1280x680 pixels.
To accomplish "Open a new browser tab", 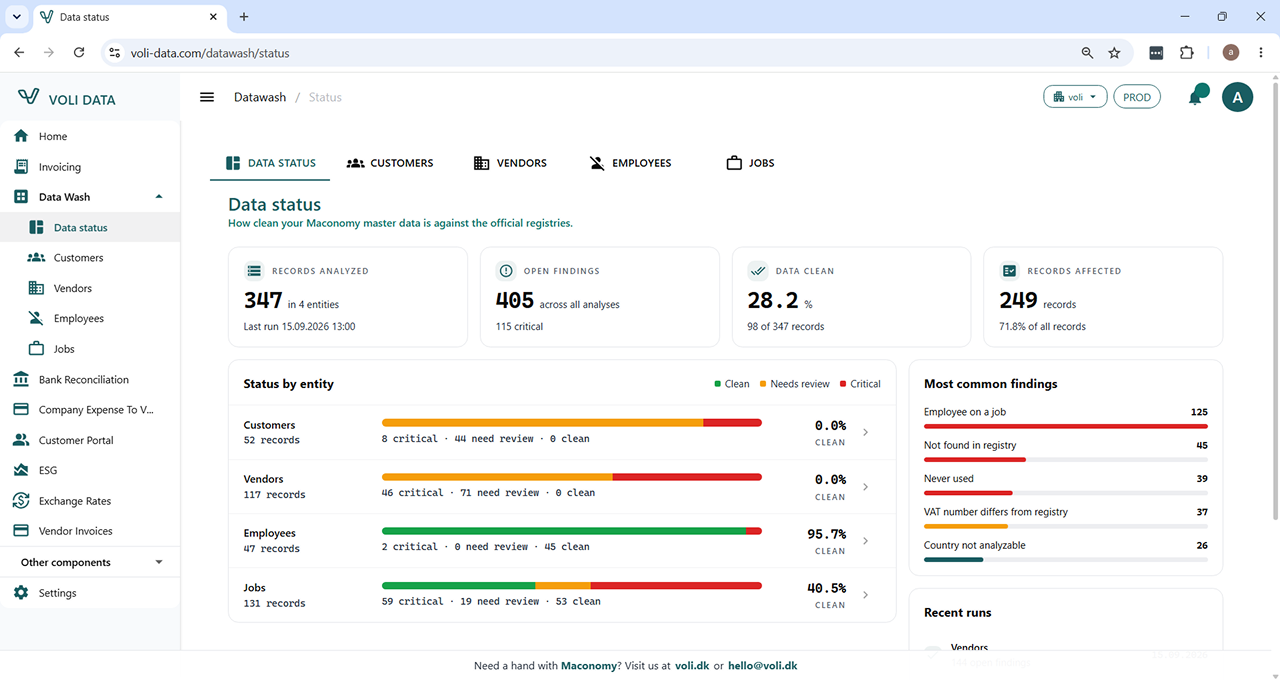I will pyautogui.click(x=244, y=17).
